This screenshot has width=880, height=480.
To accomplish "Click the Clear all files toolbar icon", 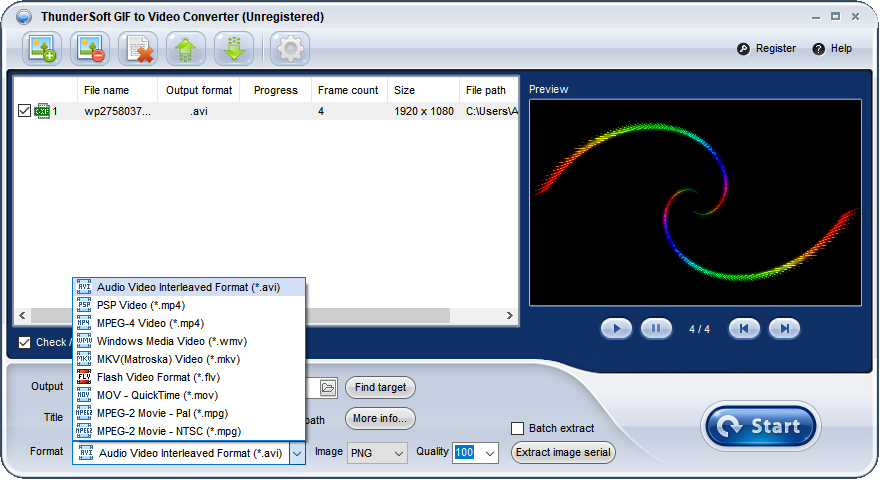I will click(x=138, y=49).
